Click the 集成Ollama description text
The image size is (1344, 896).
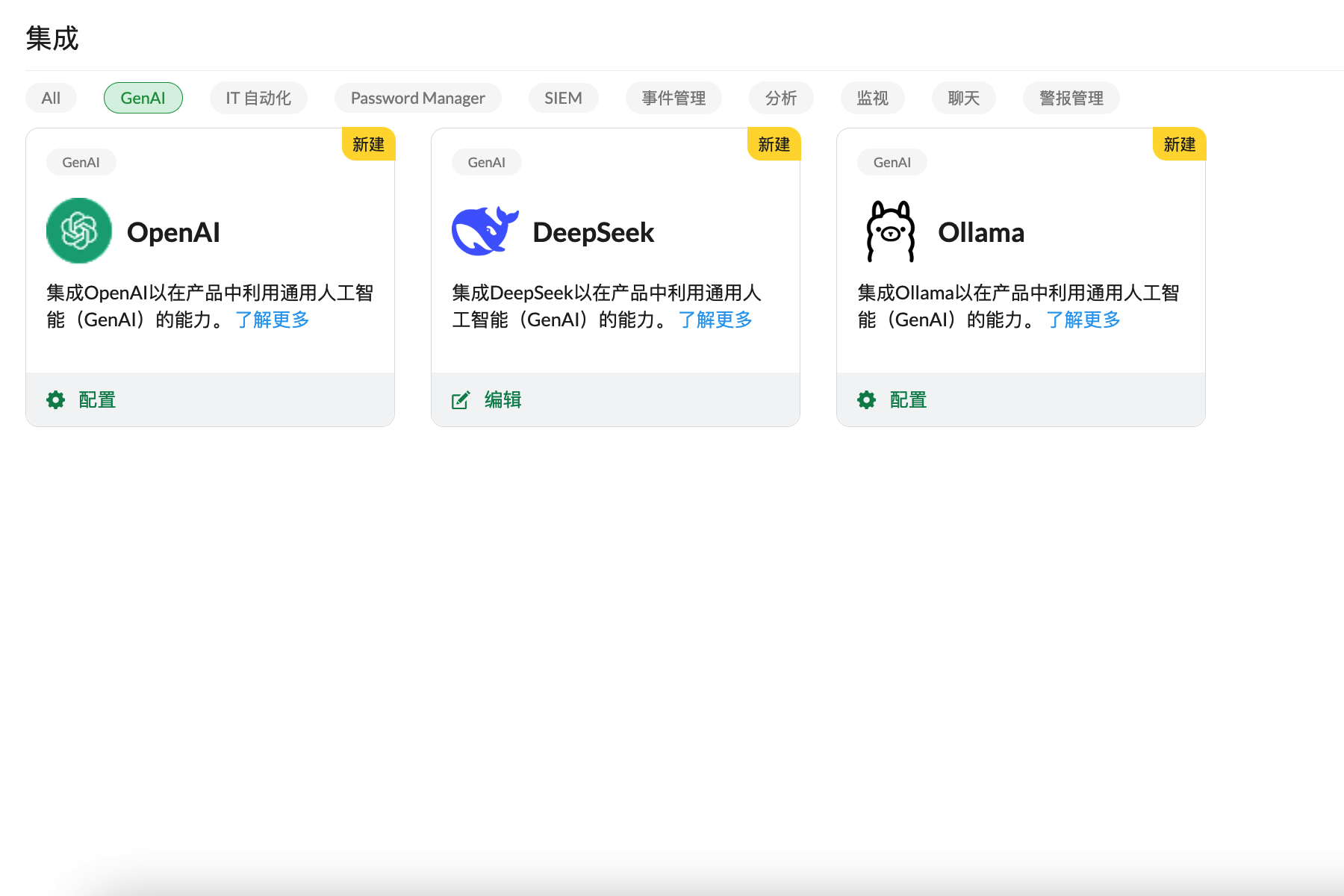click(x=1018, y=306)
